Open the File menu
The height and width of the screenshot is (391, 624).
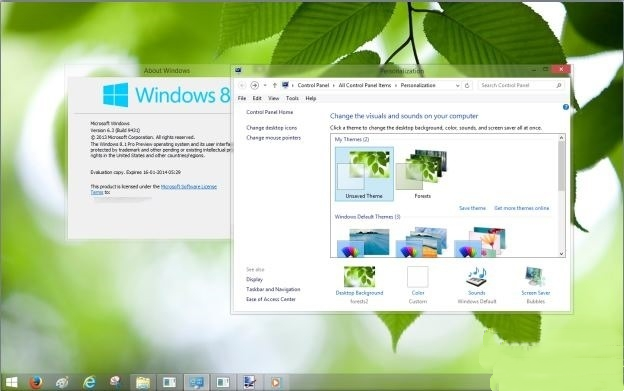pyautogui.click(x=242, y=98)
